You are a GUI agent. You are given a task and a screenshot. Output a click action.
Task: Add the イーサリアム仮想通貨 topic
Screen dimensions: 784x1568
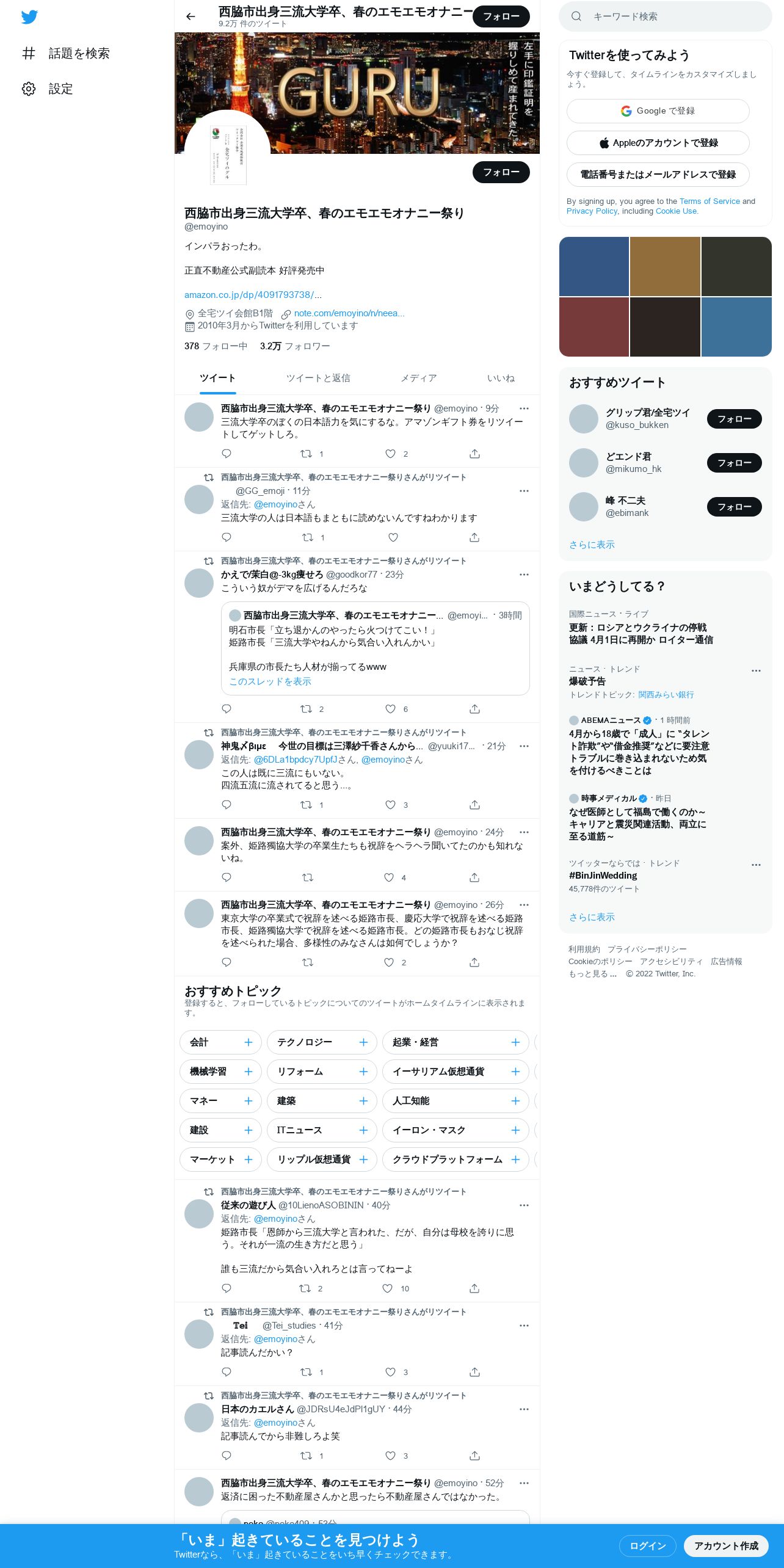tap(515, 1072)
